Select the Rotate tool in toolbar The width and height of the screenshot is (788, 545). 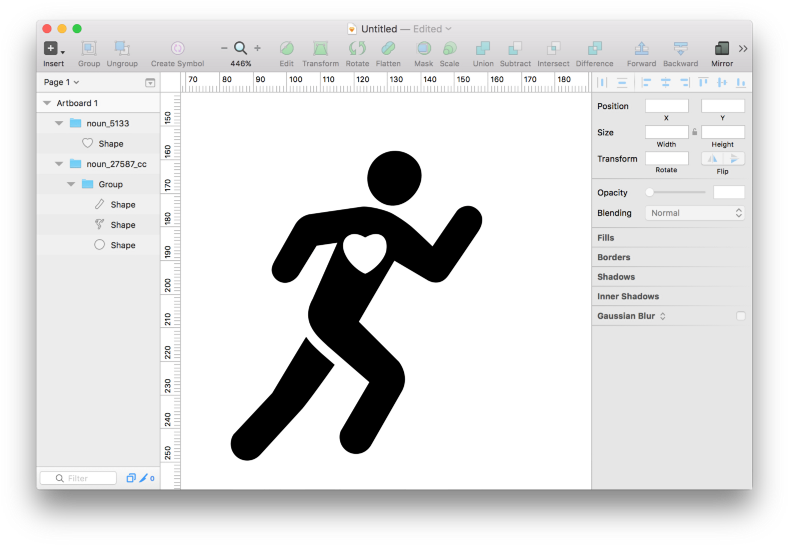coord(357,48)
